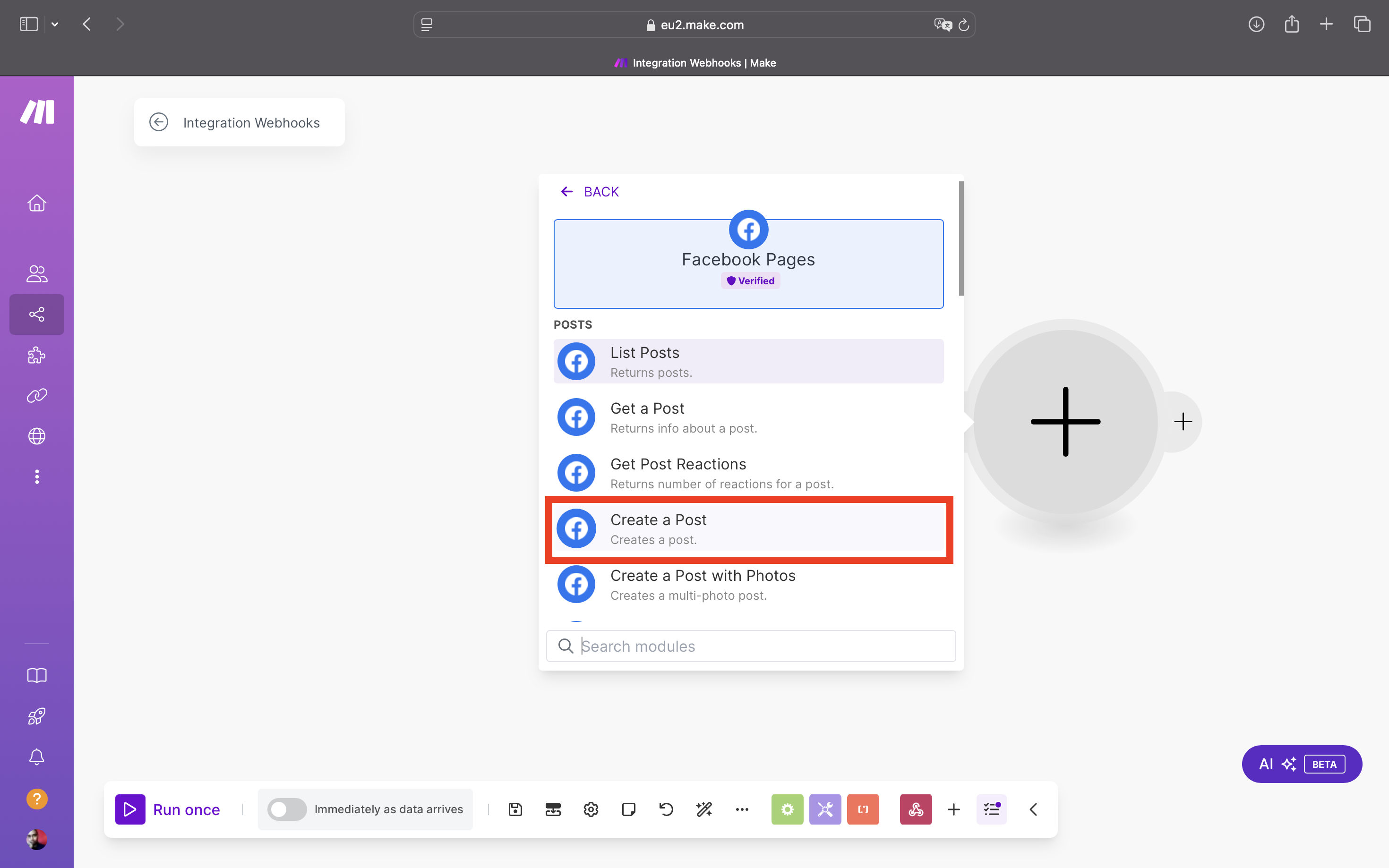This screenshot has height=868, width=1389.
Task: Toggle the Safari sidebar button
Action: click(x=29, y=24)
